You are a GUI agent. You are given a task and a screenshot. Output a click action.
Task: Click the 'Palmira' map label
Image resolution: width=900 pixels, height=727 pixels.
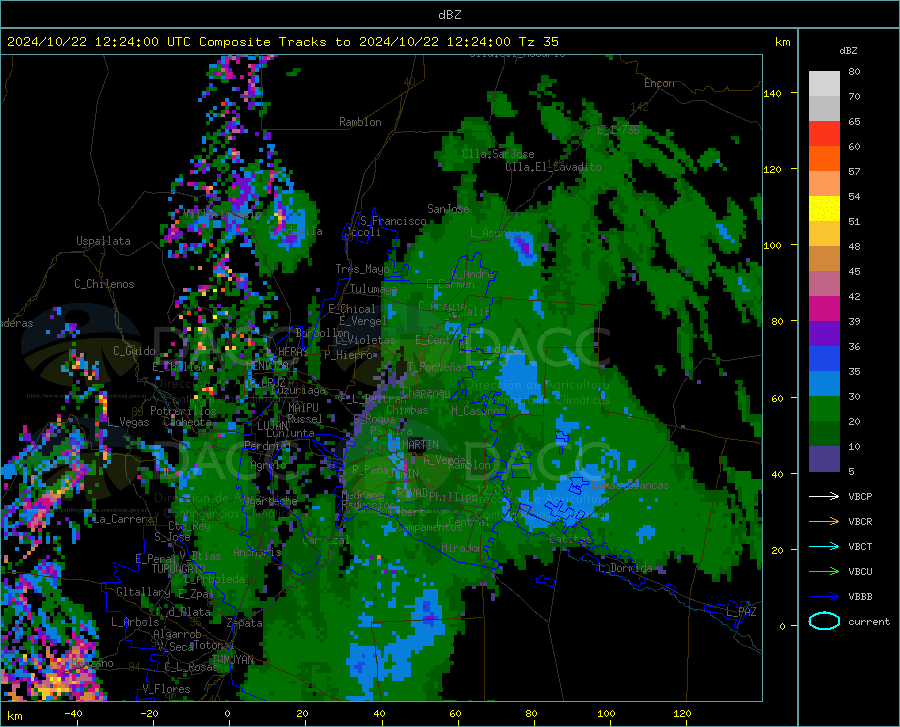point(391,430)
